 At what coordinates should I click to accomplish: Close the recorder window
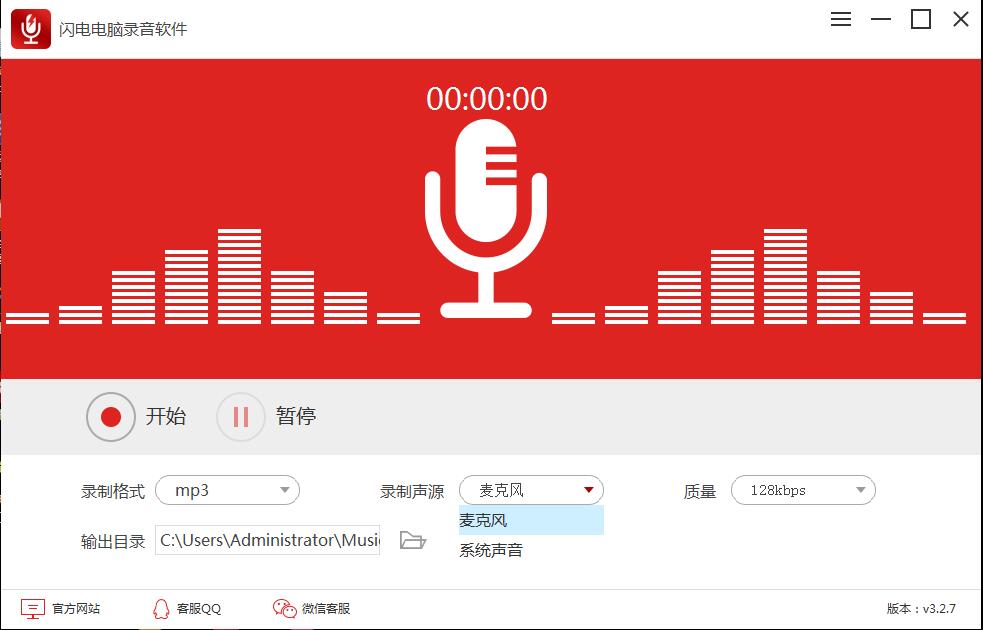click(960, 19)
